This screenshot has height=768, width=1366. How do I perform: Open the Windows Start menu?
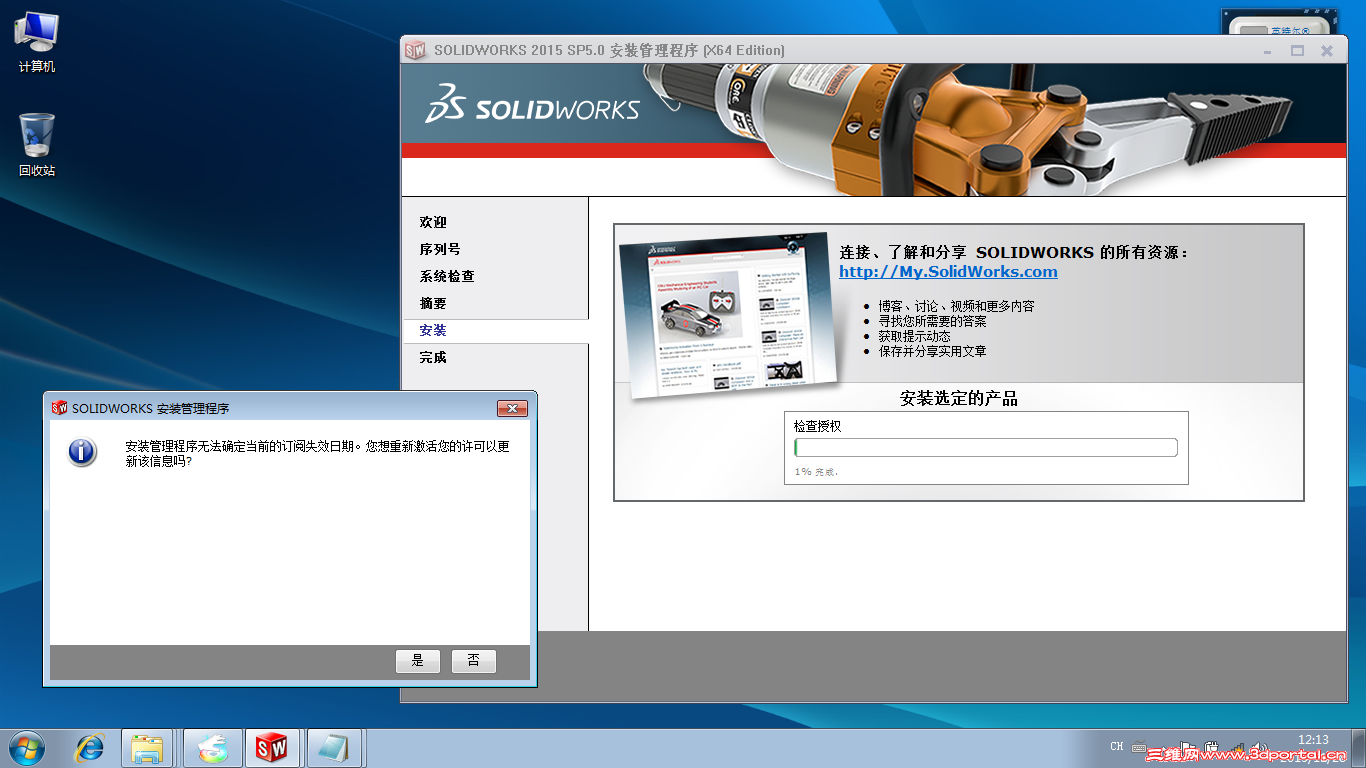coord(26,748)
